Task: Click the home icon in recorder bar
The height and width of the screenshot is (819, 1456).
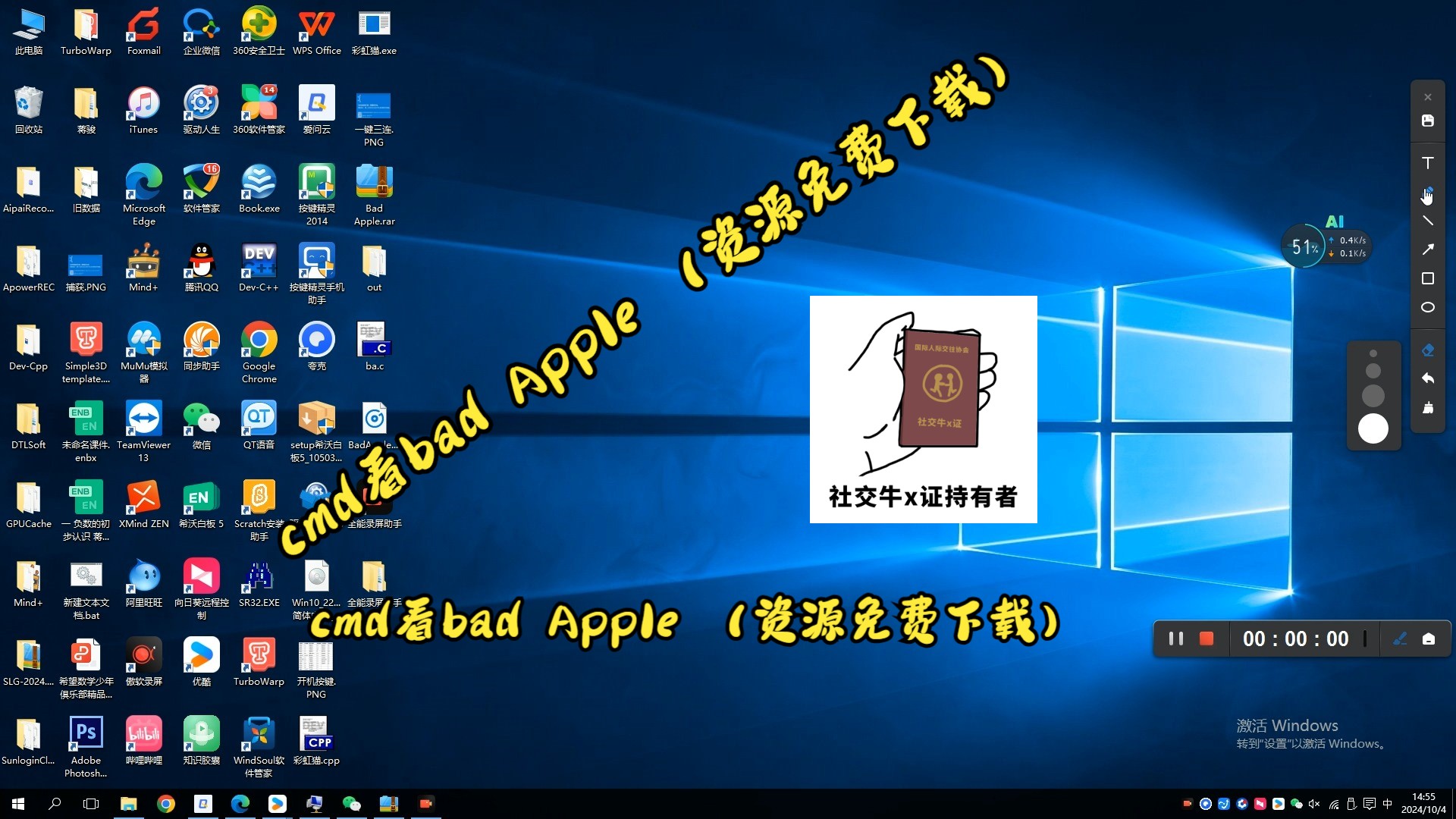Action: click(x=1429, y=639)
